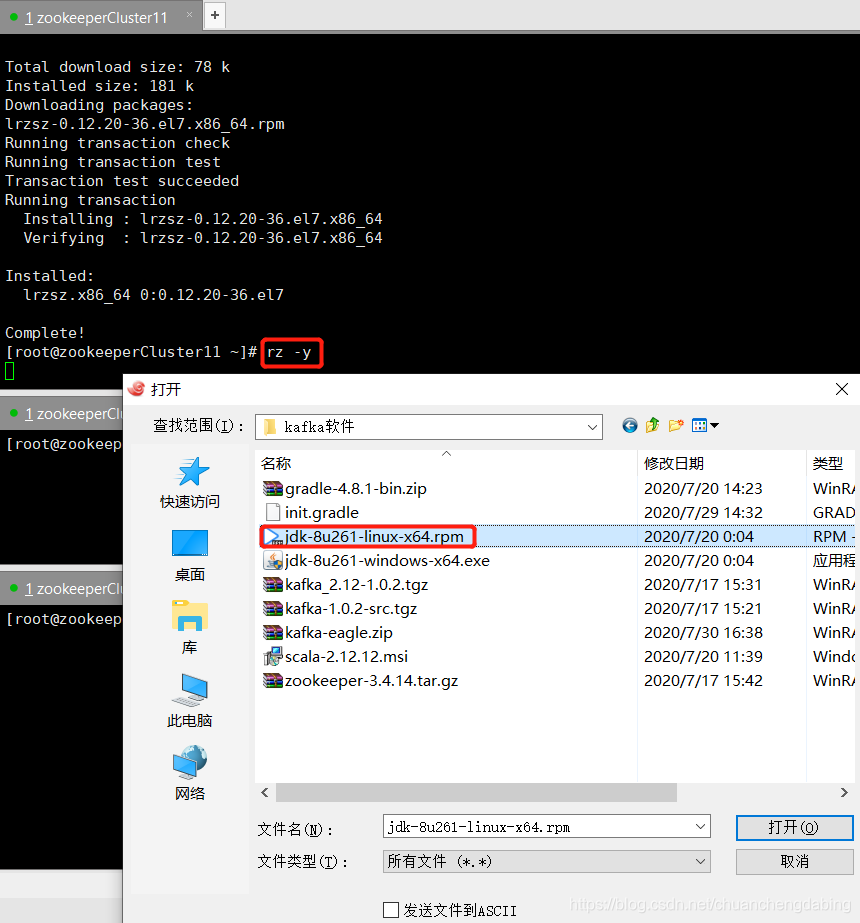
Task: Open Network (网络) in sidebar
Action: 190,773
